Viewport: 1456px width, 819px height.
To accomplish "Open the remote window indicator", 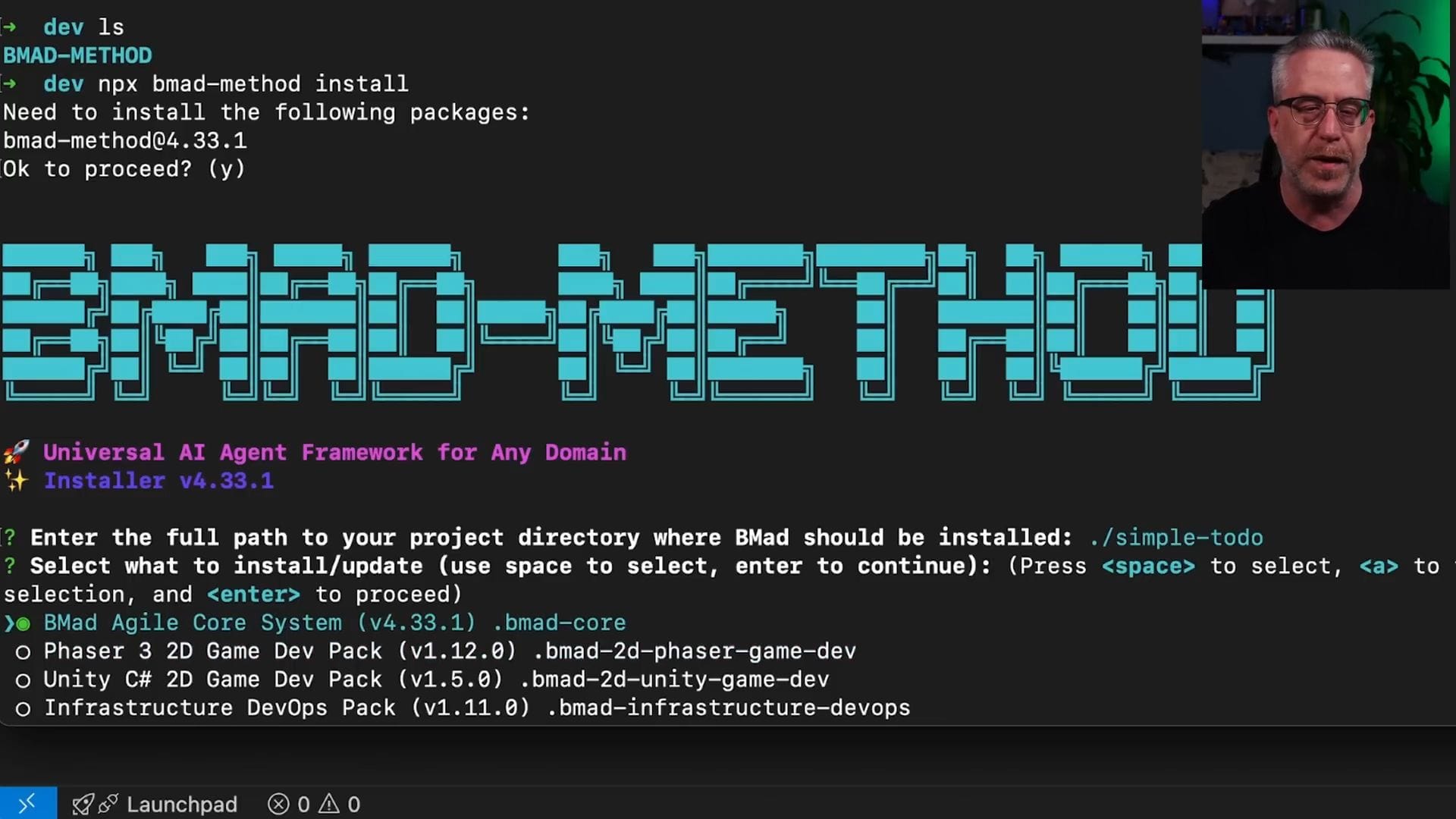I will point(27,803).
